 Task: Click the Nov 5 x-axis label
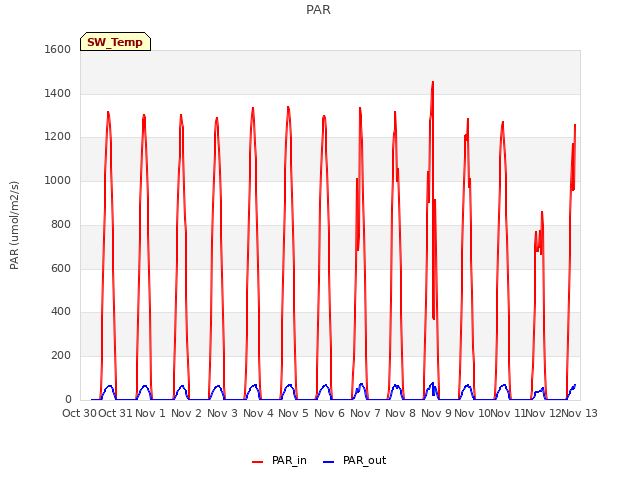pyautogui.click(x=293, y=413)
